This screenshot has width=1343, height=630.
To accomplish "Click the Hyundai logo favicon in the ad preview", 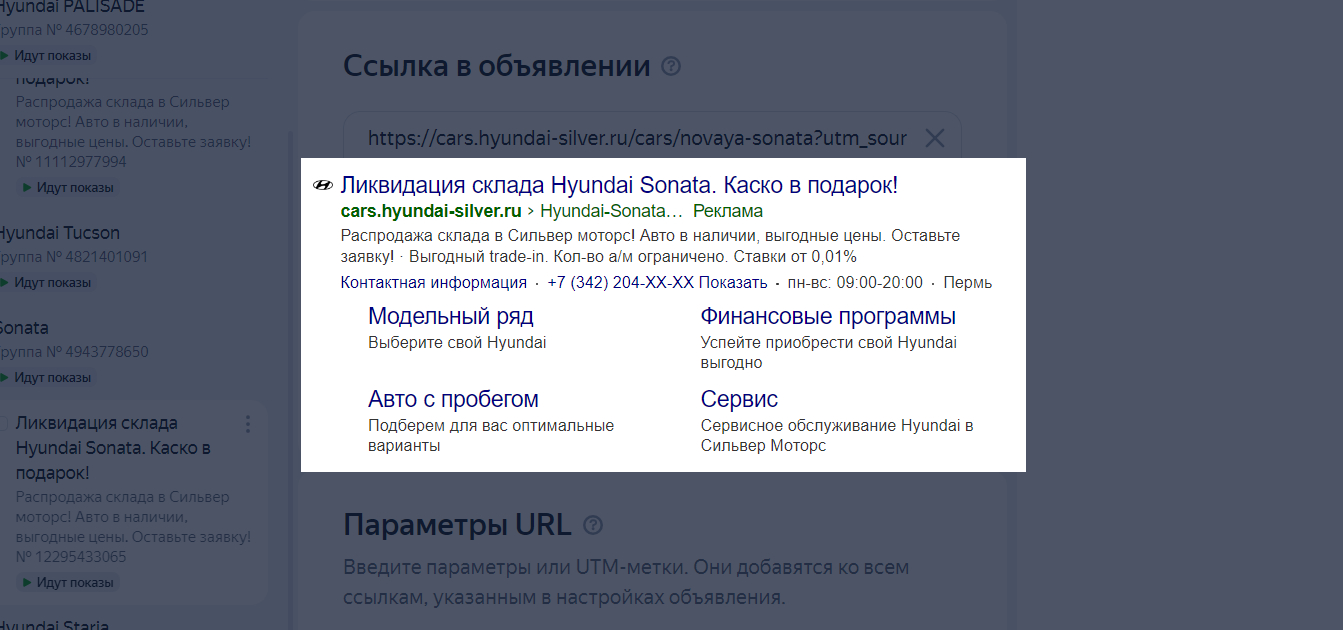I will [322, 185].
